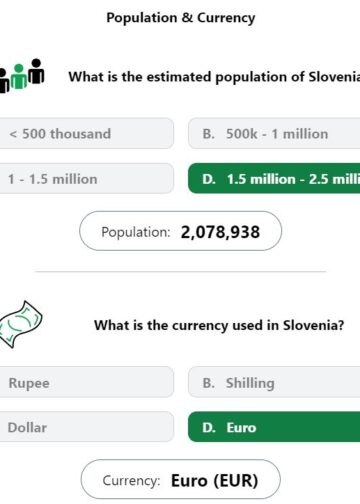The height and width of the screenshot is (504, 360).
Task: Click the Population 2,078,938 result pill
Action: [x=180, y=231]
